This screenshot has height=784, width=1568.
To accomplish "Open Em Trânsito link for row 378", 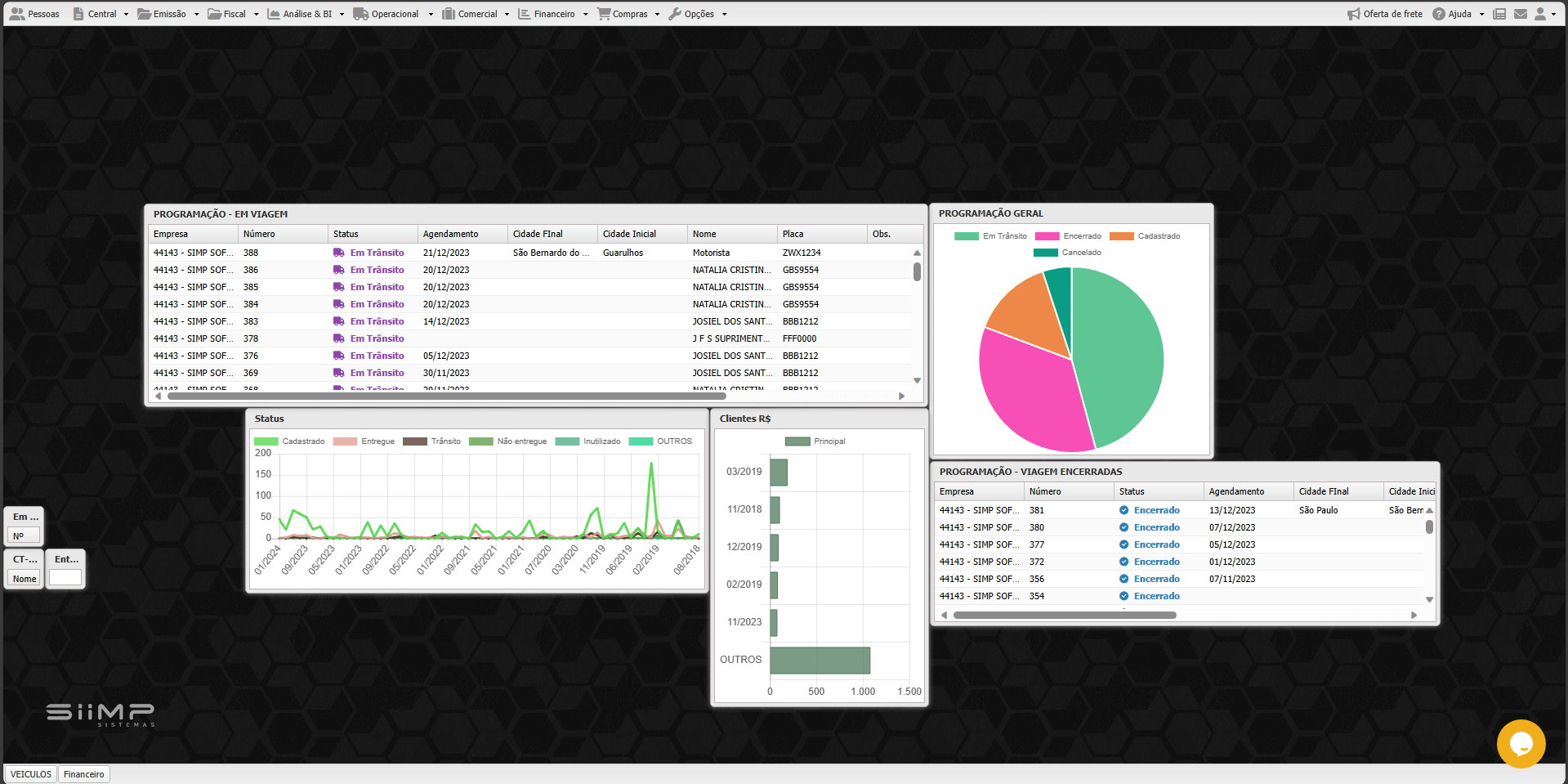I will (377, 338).
